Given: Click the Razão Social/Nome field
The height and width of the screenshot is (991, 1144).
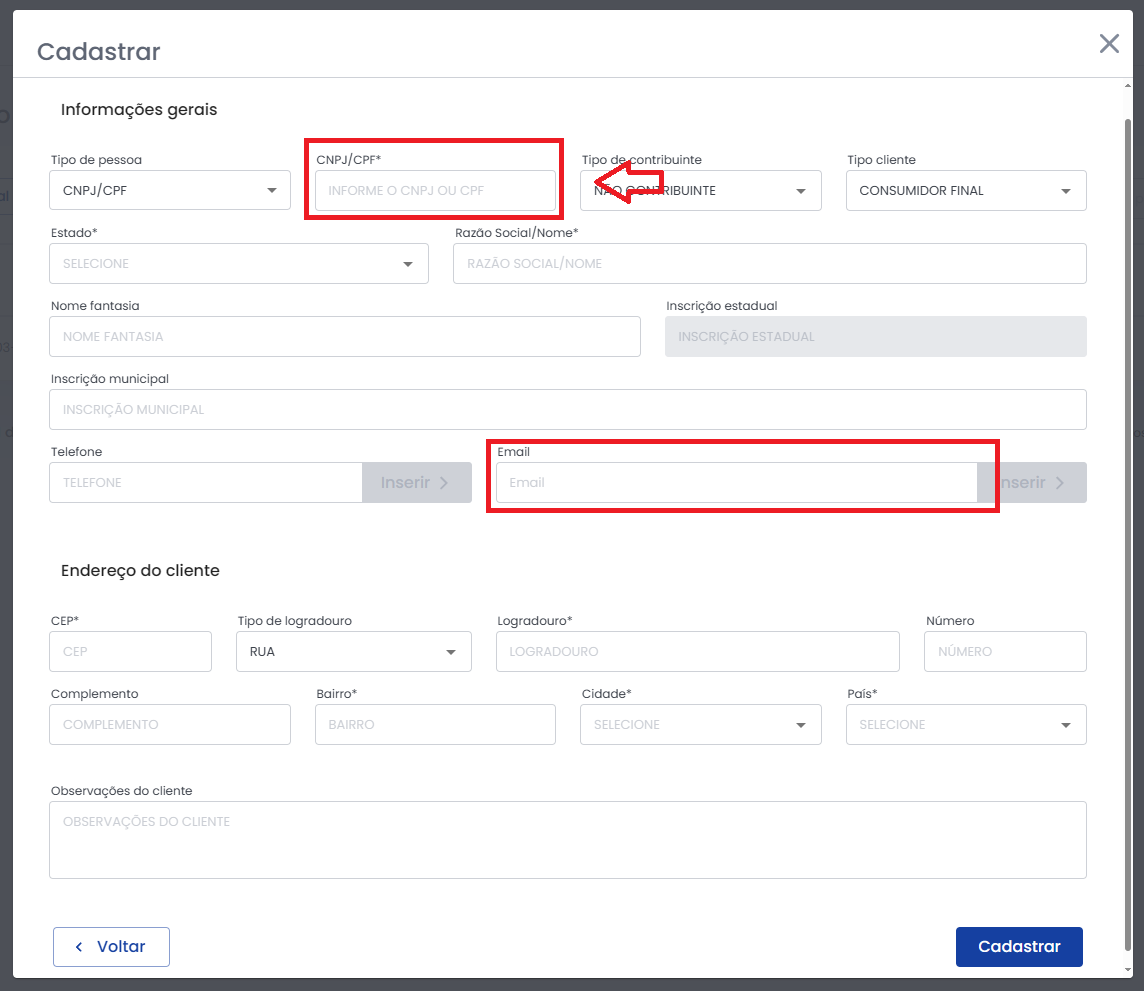Looking at the screenshot, I should [x=769, y=263].
